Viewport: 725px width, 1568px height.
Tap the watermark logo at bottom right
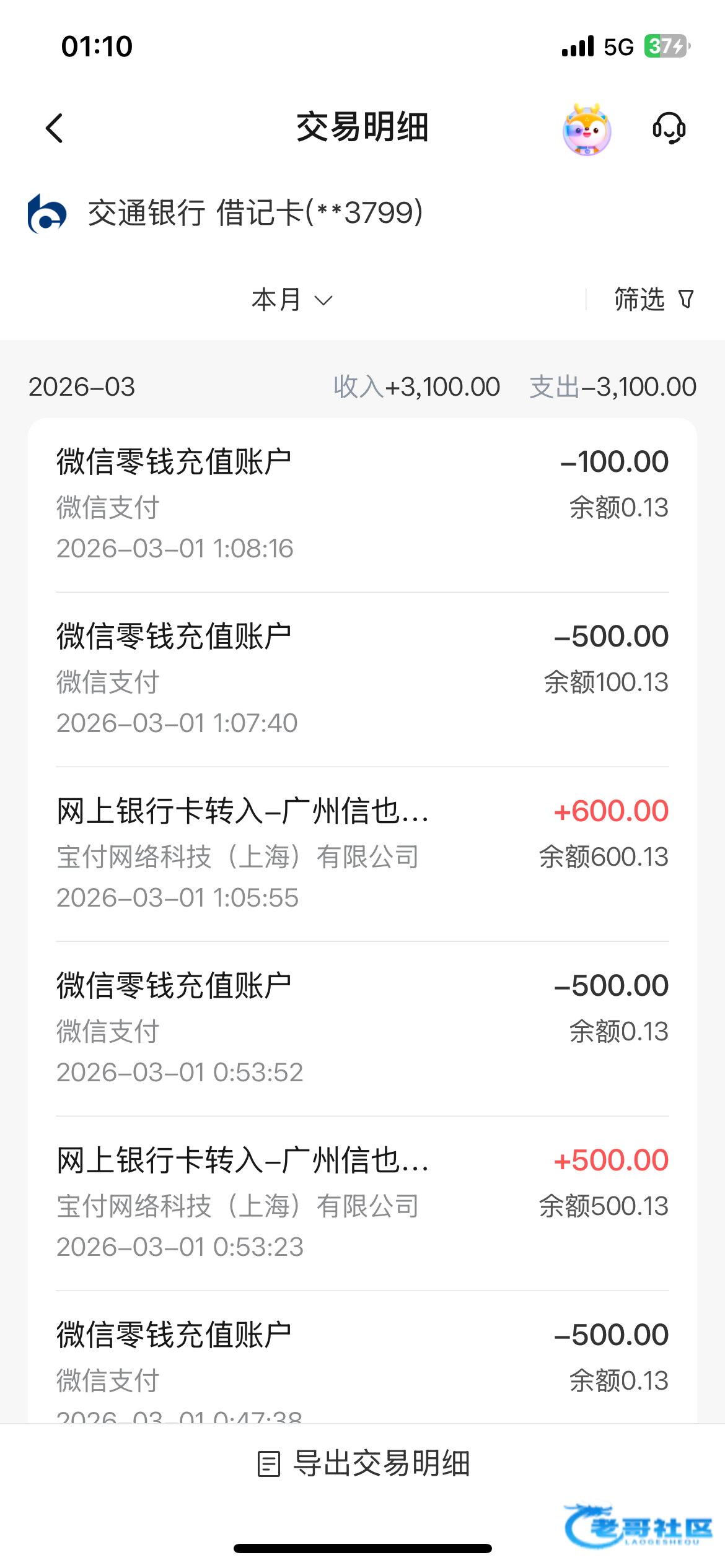coord(638,1527)
